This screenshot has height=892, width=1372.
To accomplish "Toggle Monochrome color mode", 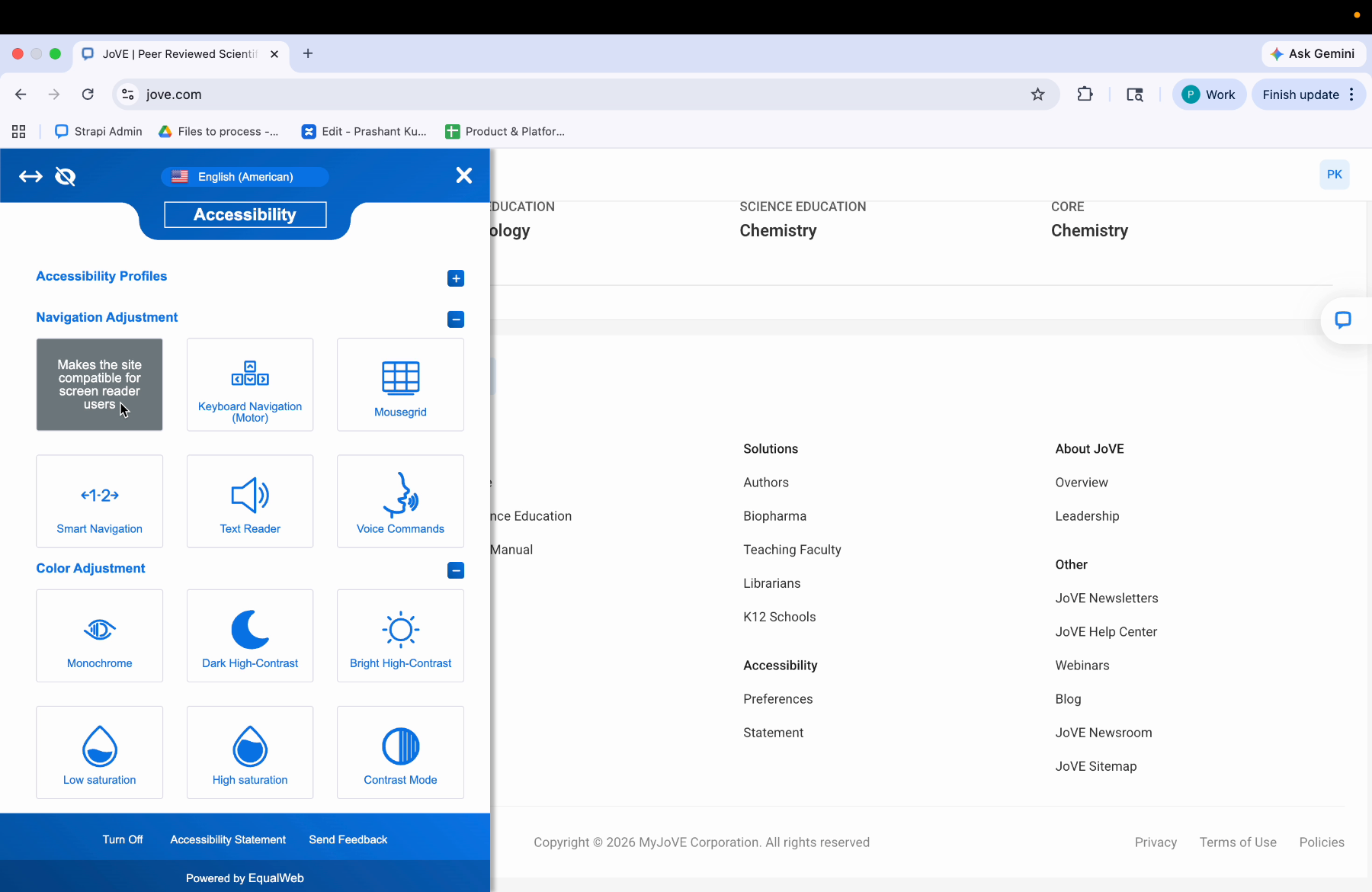I will (100, 635).
